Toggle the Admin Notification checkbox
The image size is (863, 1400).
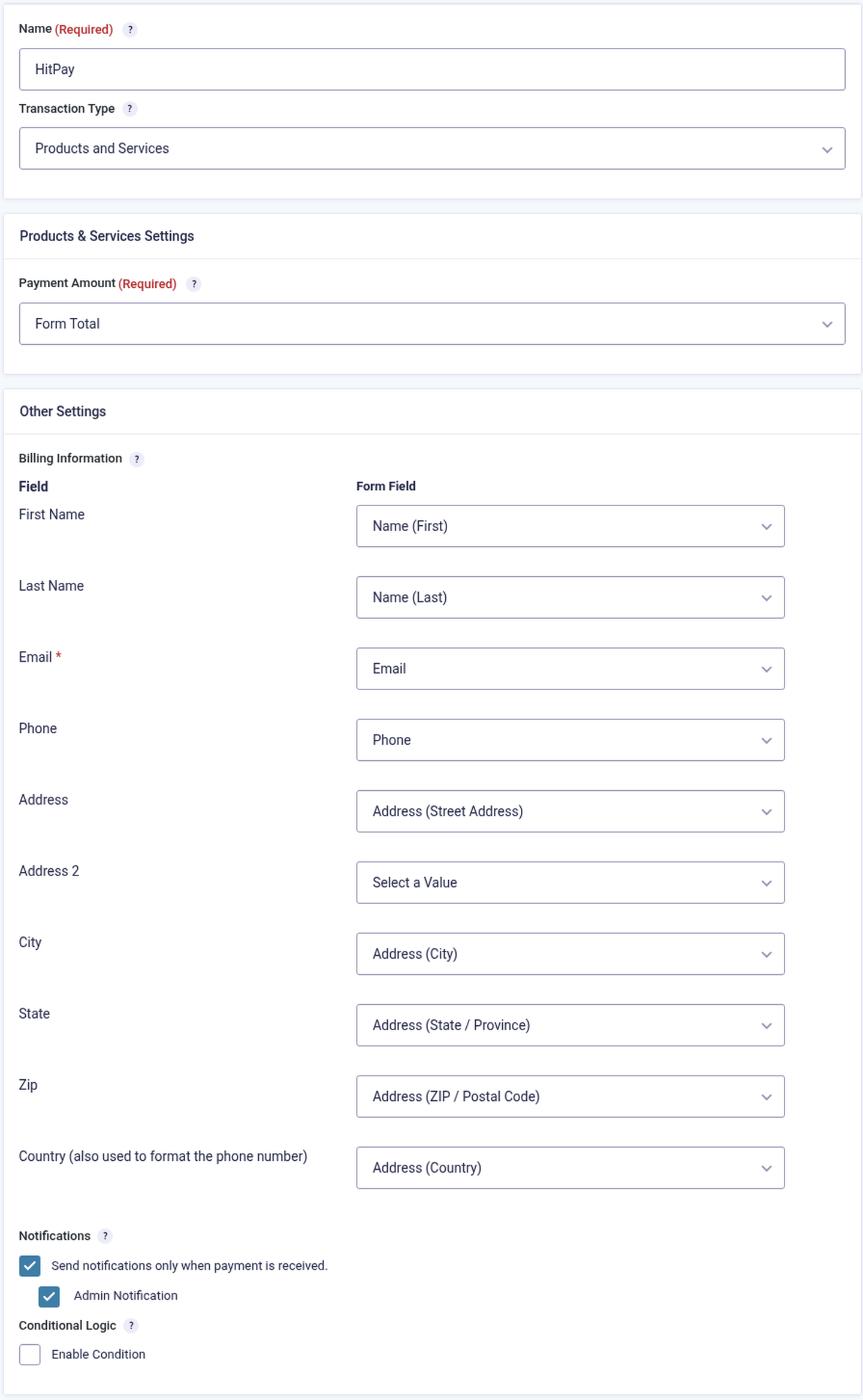coord(49,1296)
